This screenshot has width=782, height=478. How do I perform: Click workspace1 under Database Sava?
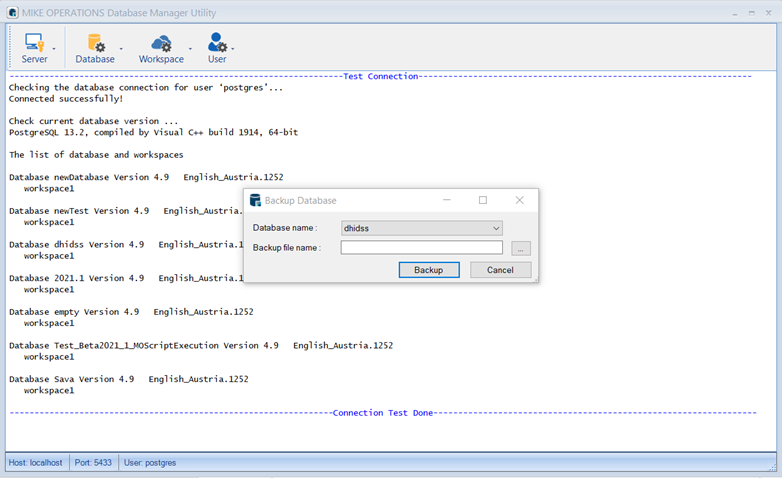click(49, 391)
